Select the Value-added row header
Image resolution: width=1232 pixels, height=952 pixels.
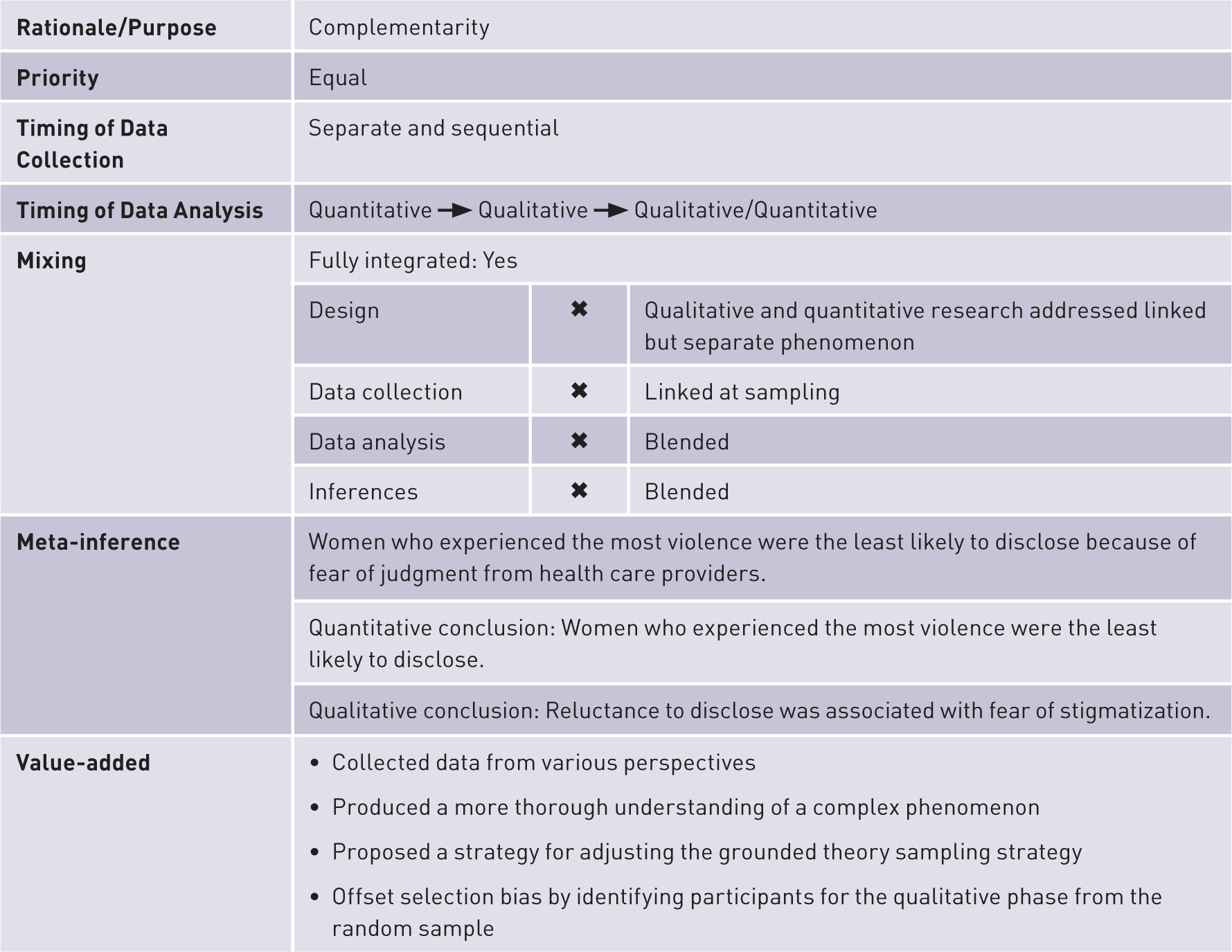pos(83,763)
